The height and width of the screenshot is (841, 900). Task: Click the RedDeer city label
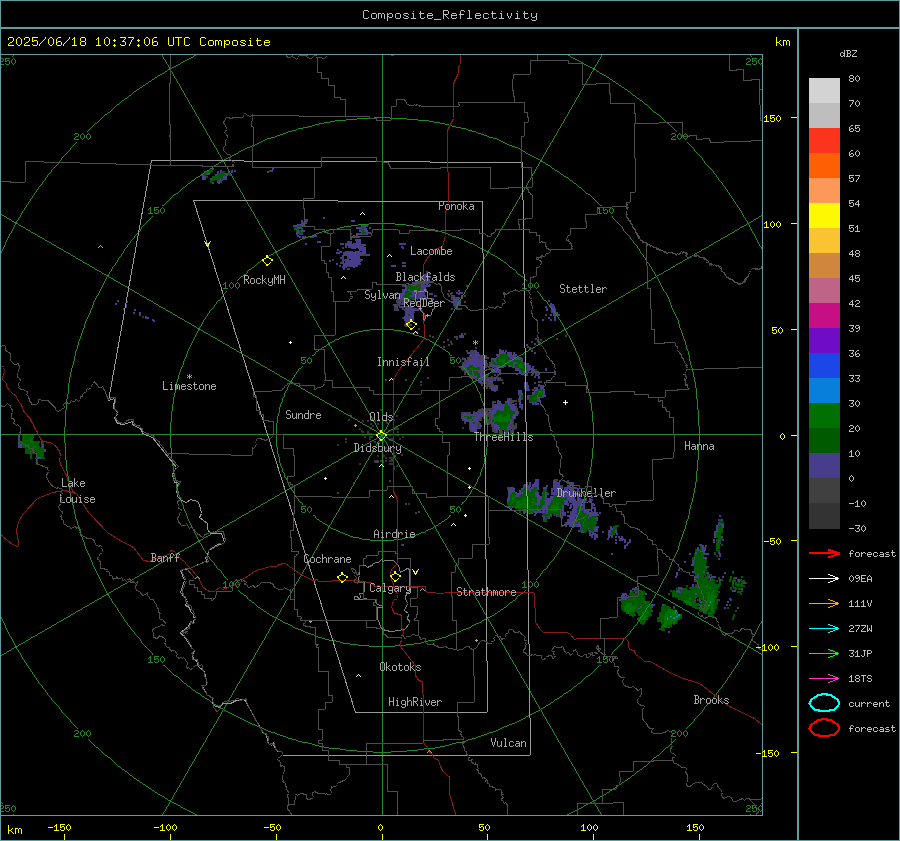tap(424, 303)
